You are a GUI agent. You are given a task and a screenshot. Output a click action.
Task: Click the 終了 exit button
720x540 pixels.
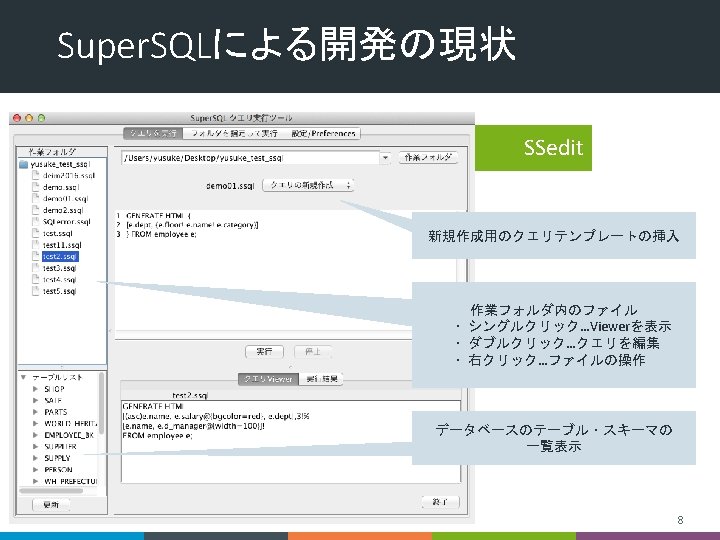(x=440, y=502)
